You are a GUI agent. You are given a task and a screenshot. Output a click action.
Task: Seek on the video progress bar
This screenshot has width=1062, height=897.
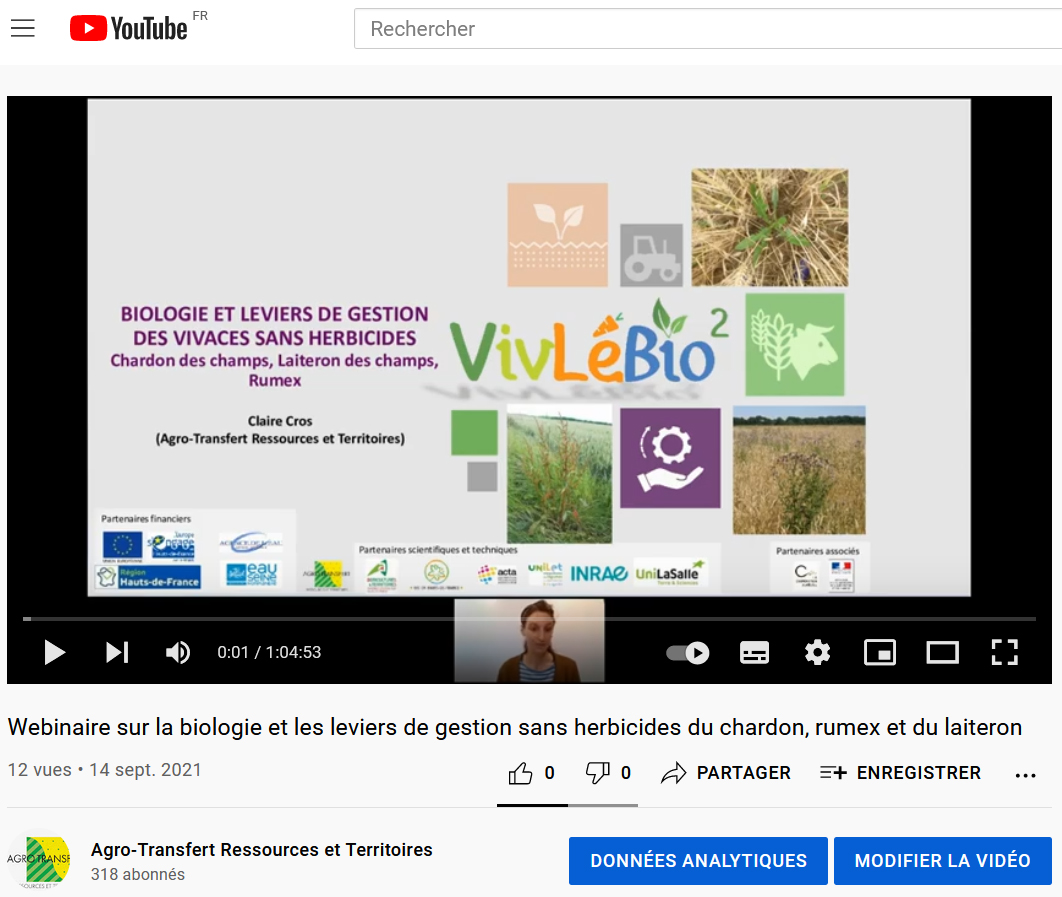click(530, 619)
